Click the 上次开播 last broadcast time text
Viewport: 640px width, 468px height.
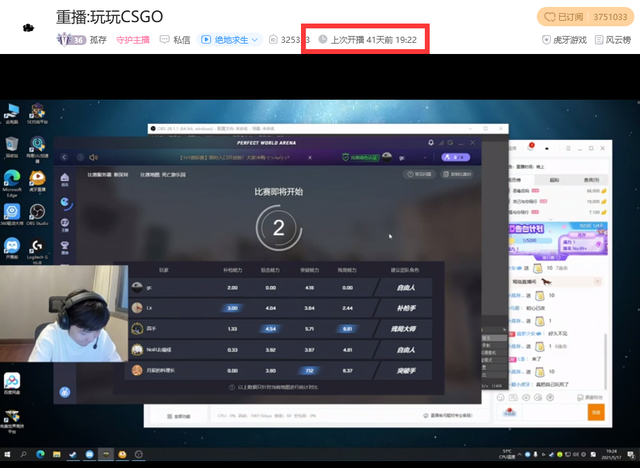tap(373, 40)
